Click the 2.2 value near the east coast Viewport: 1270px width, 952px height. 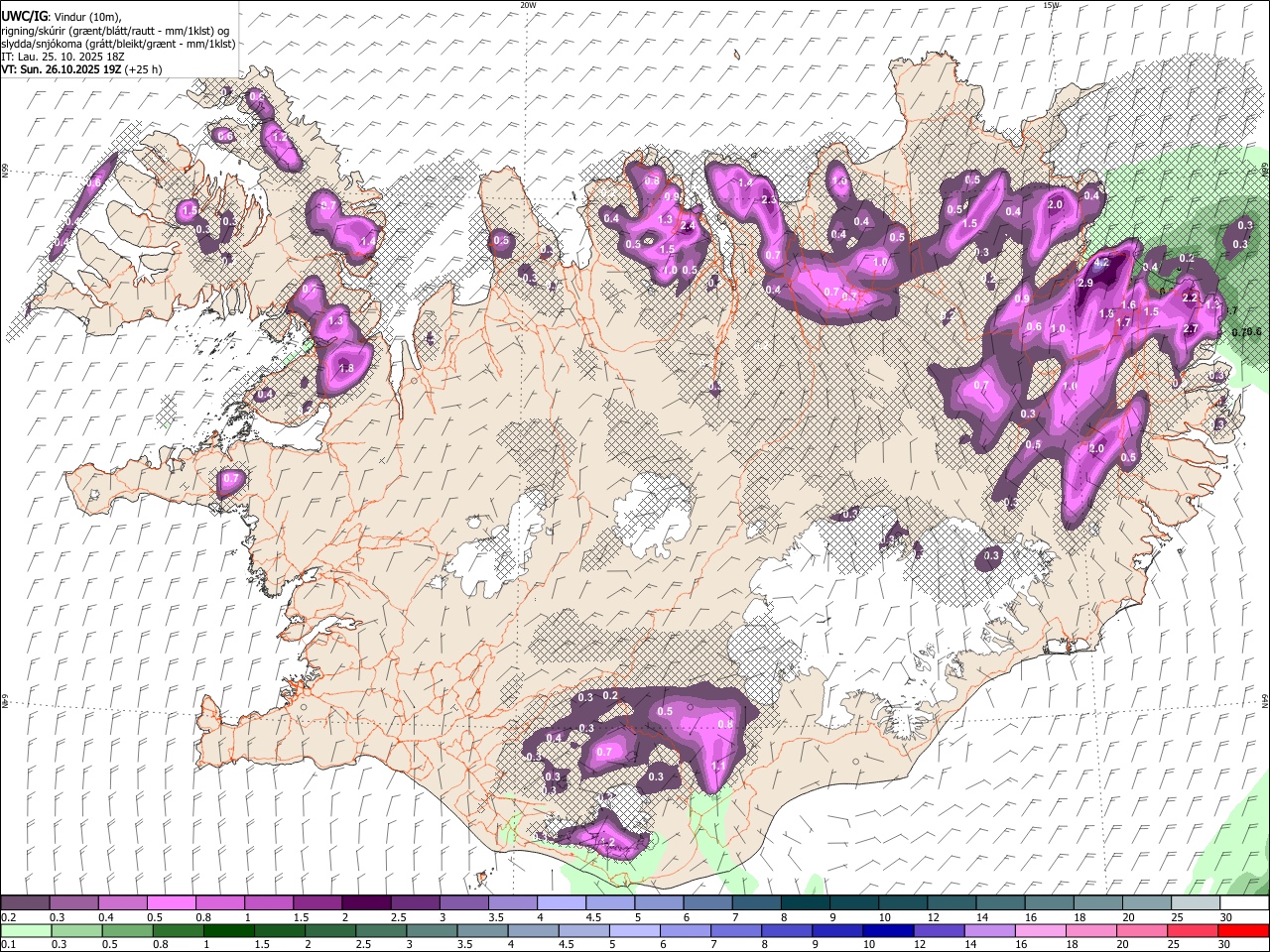coord(1191,297)
